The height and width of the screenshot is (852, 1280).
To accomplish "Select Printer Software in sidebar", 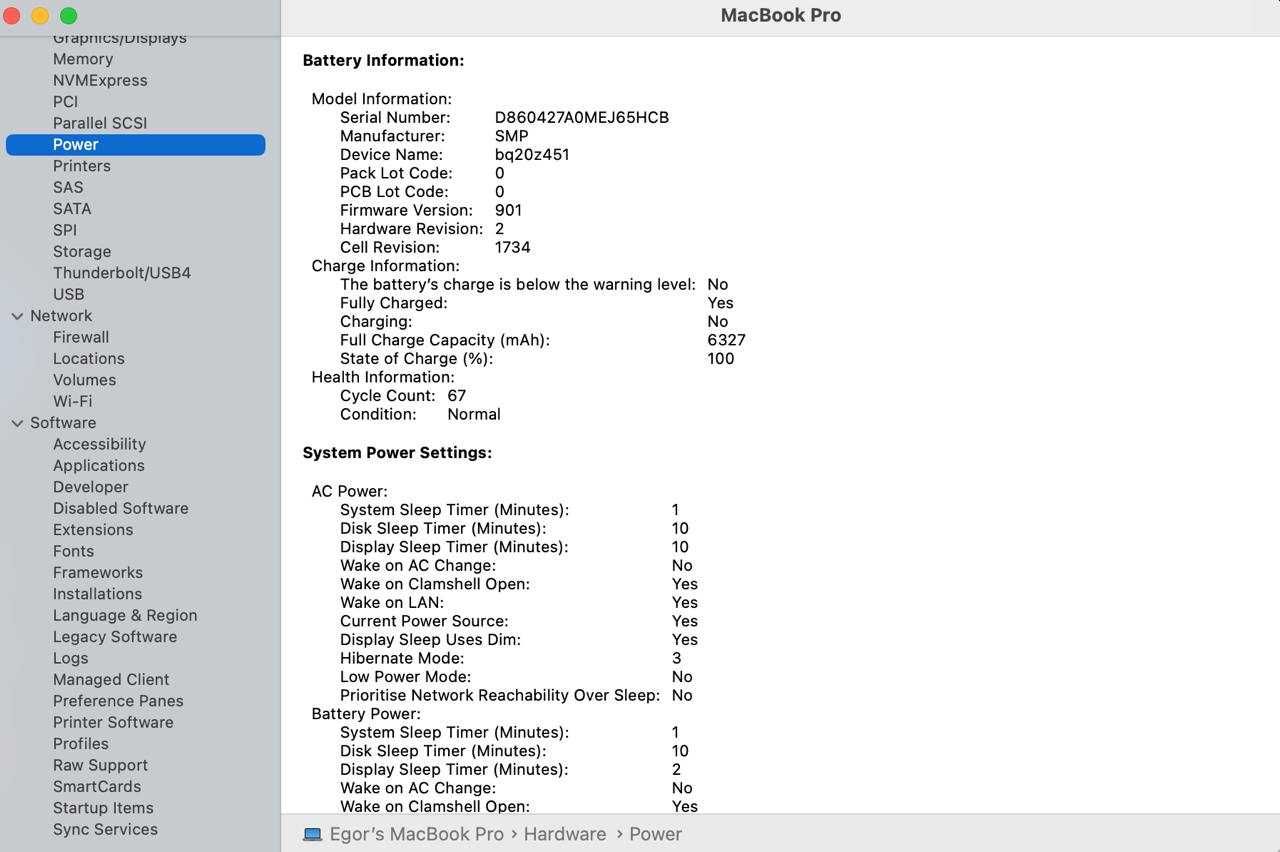I will pyautogui.click(x=113, y=723).
